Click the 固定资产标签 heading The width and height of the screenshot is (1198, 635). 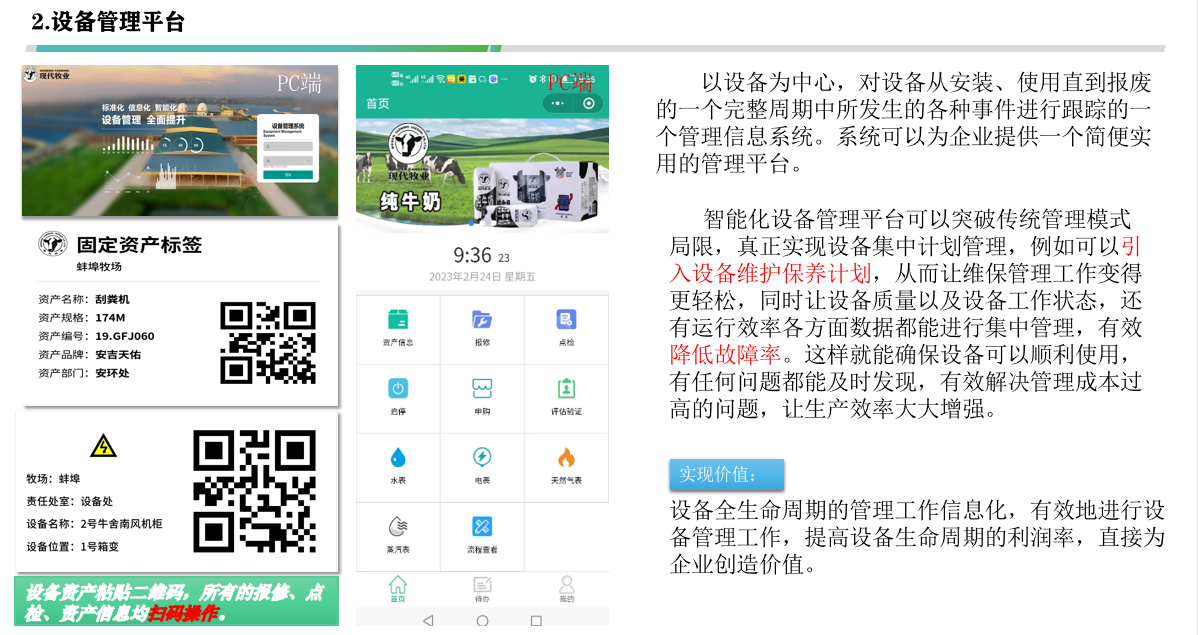pyautogui.click(x=139, y=245)
